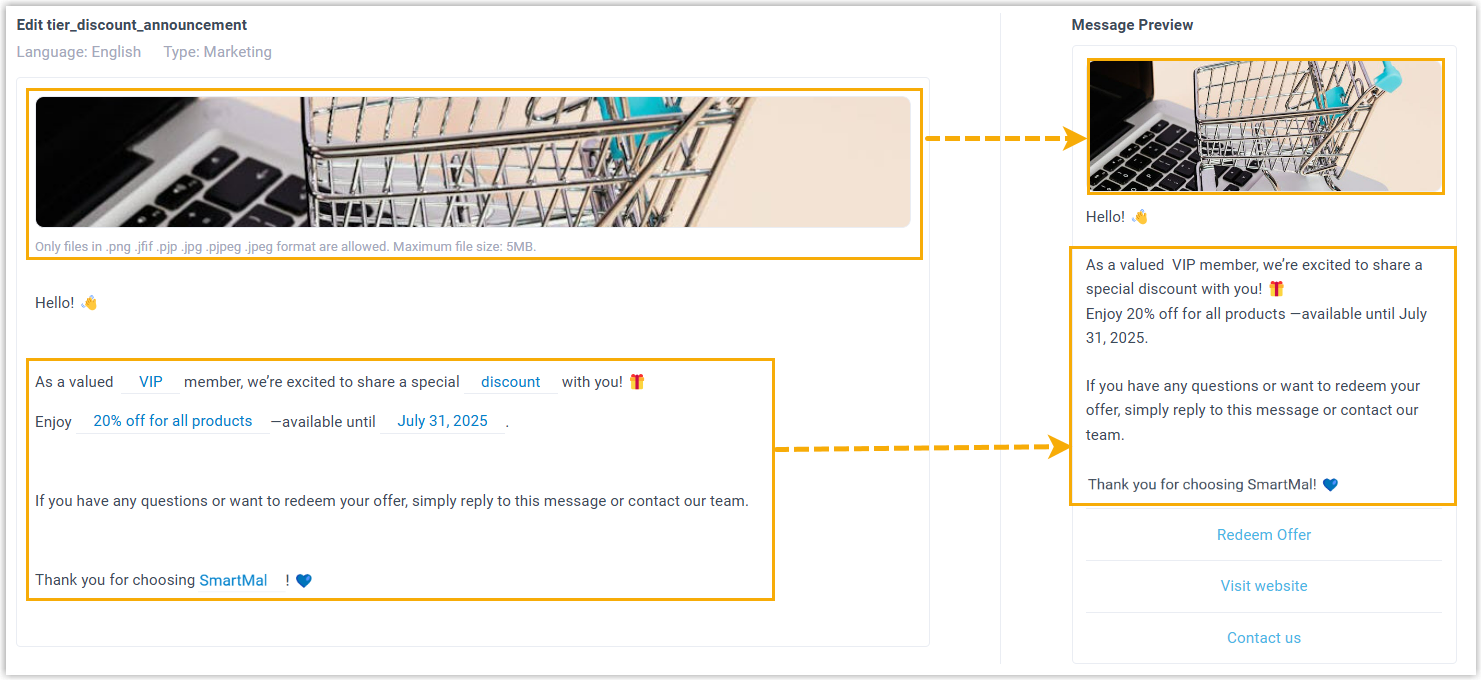1482x681 pixels.
Task: Click the waving hand emoji in editor
Action: [90, 303]
